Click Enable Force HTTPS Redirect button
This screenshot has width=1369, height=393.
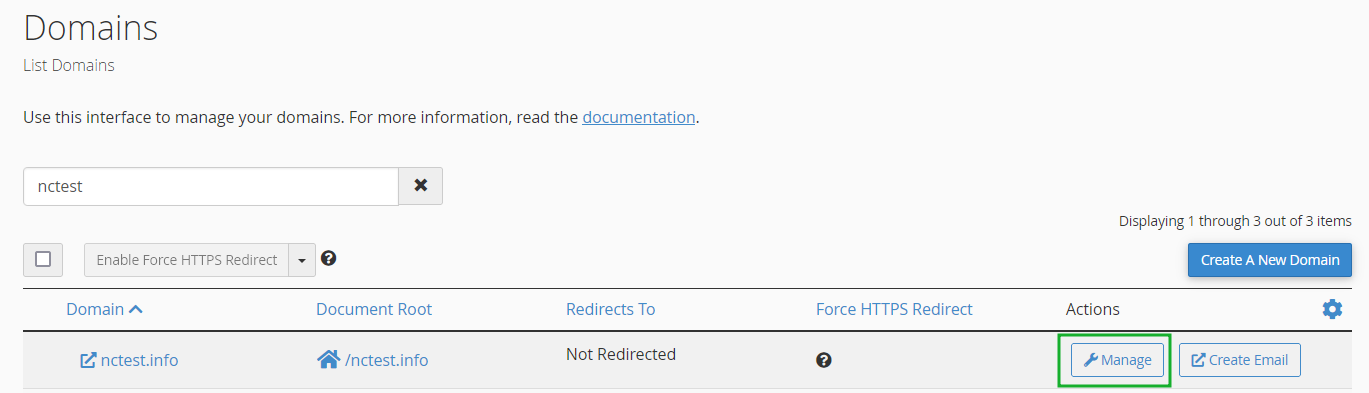186,260
